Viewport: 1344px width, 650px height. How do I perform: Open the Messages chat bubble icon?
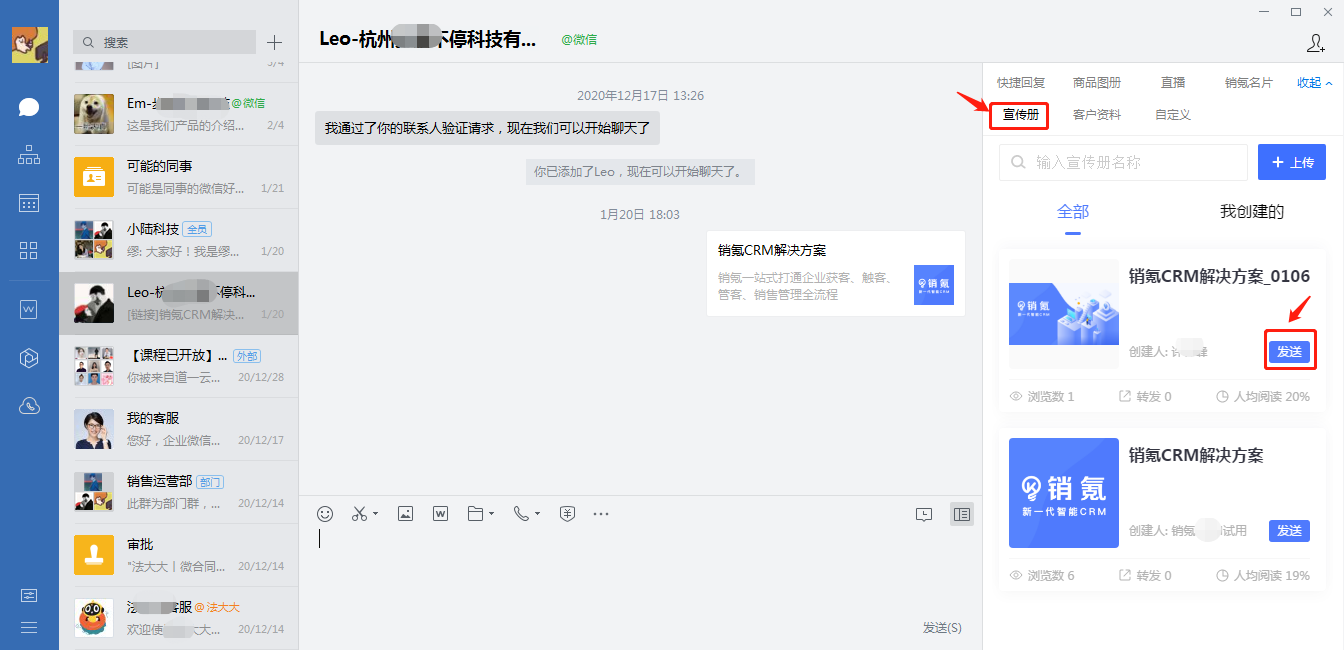(29, 107)
